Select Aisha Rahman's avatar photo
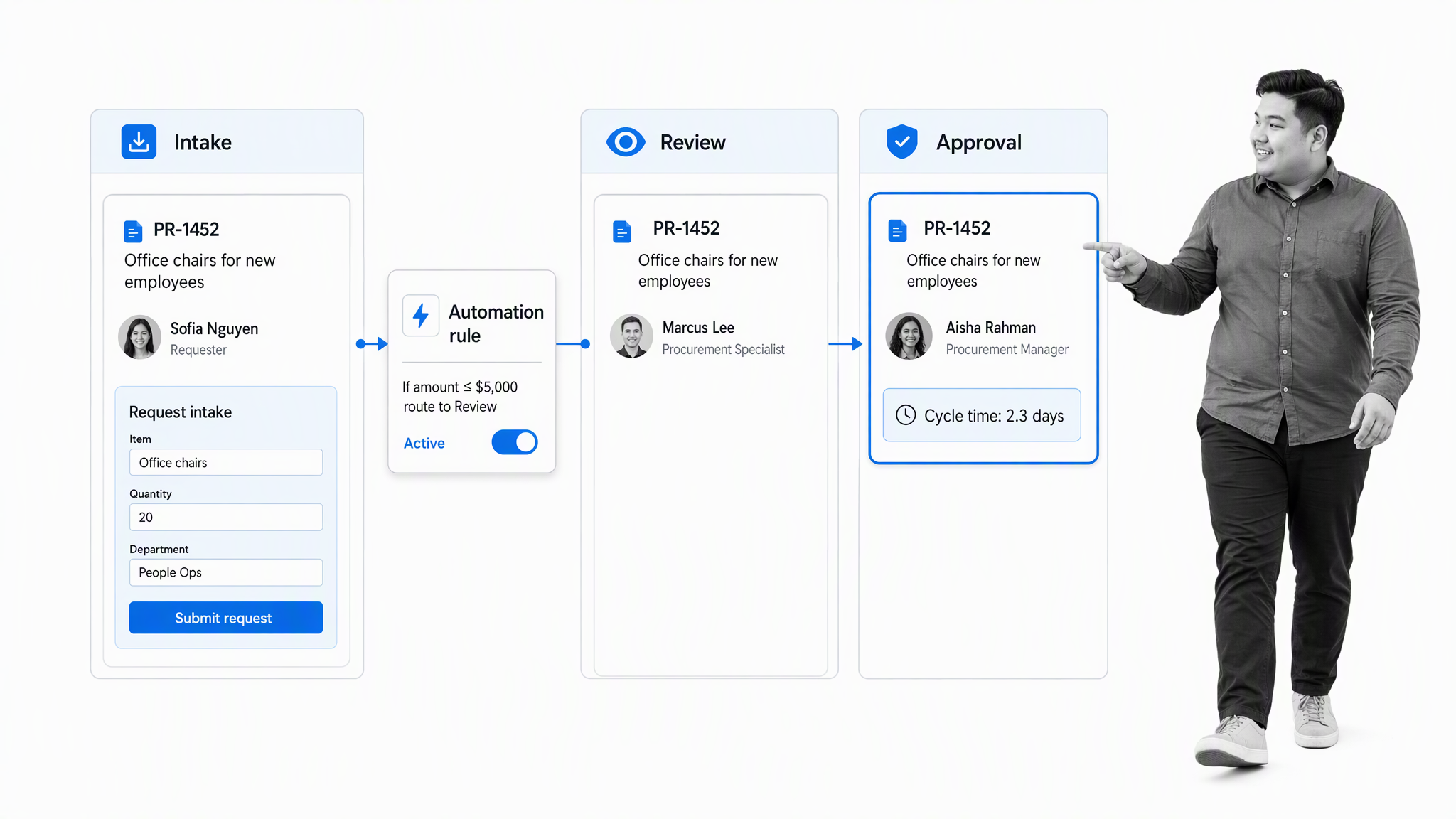 click(x=909, y=336)
